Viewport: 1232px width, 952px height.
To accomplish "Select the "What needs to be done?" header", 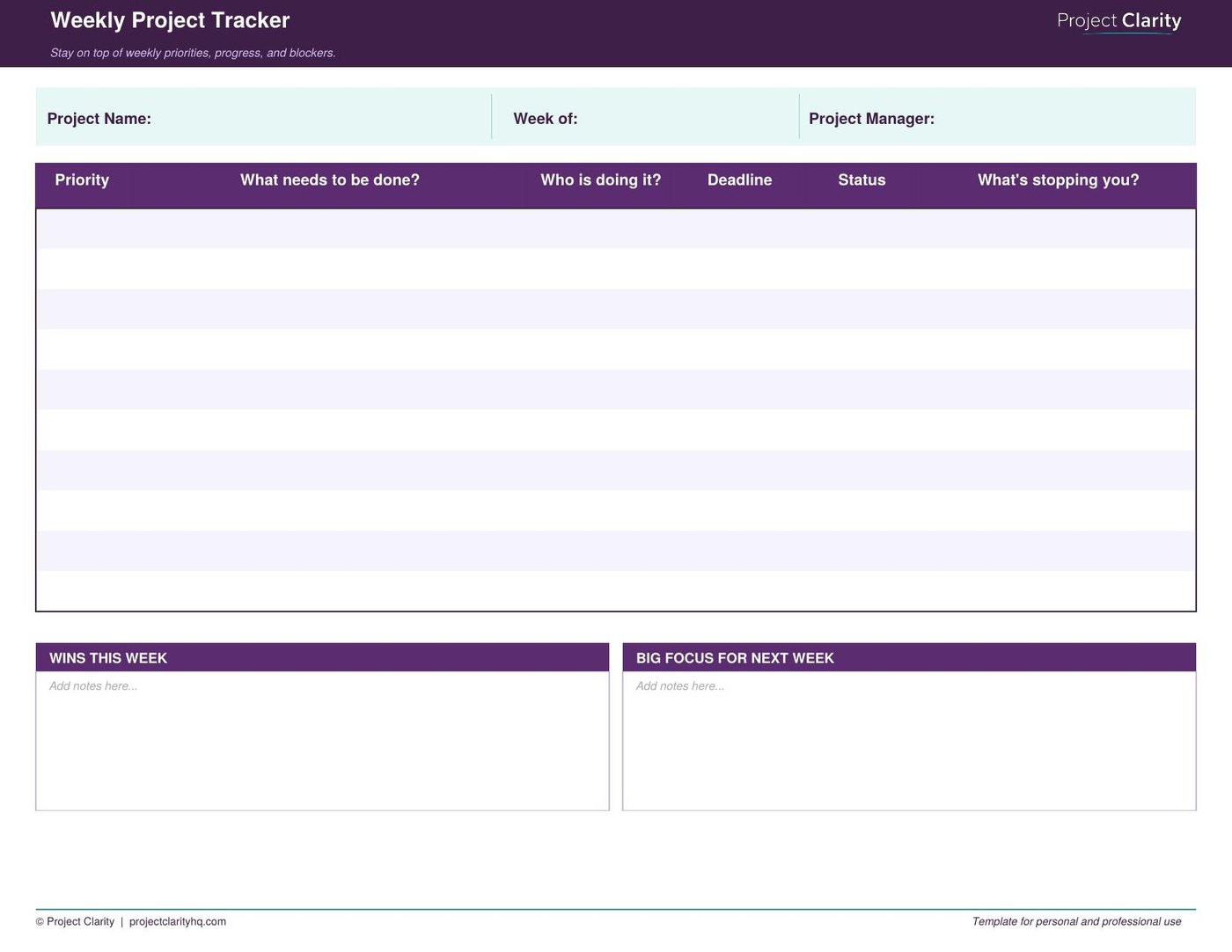I will tap(330, 180).
